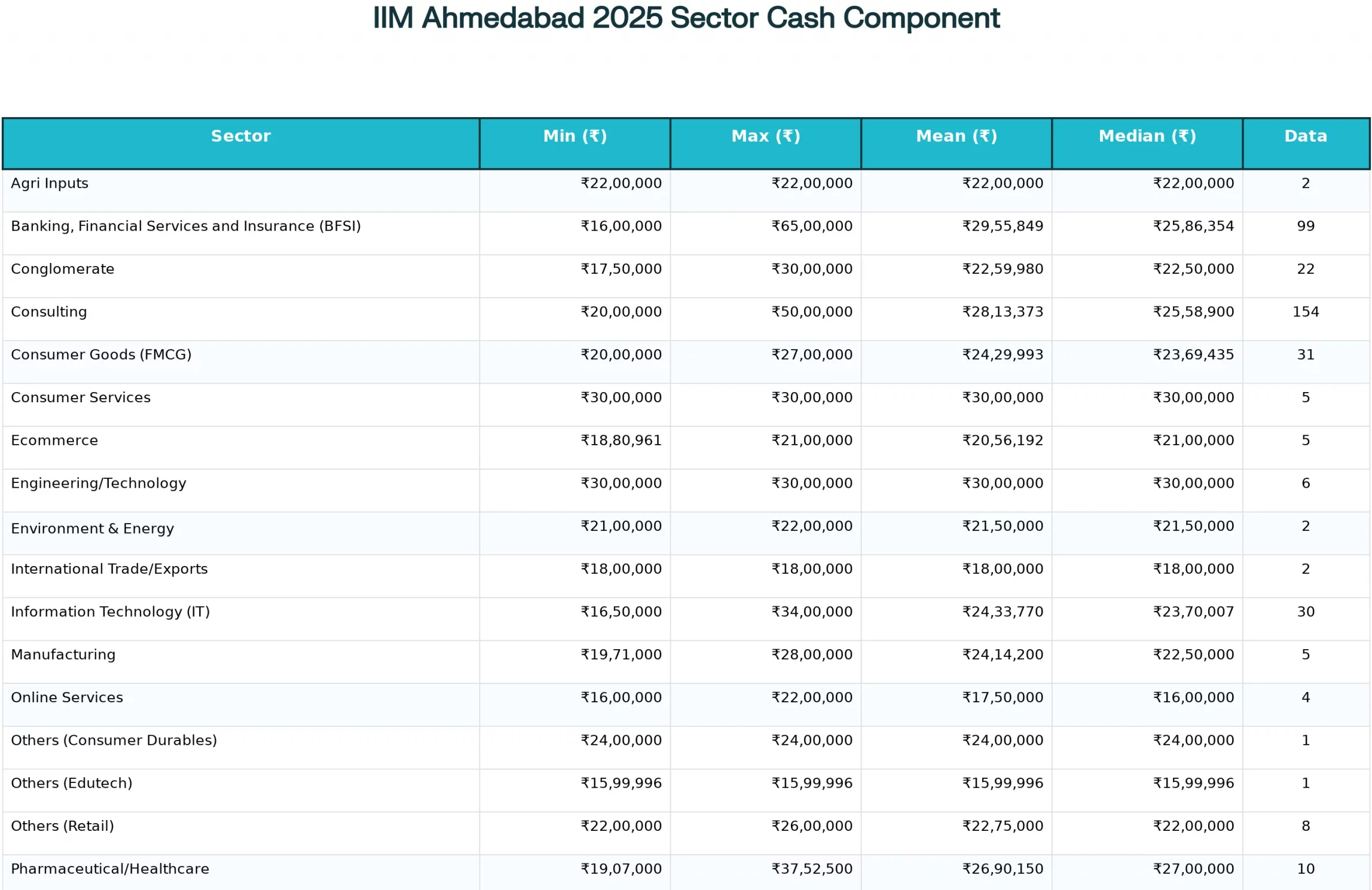Click the Min (₹) column header

coord(575,136)
